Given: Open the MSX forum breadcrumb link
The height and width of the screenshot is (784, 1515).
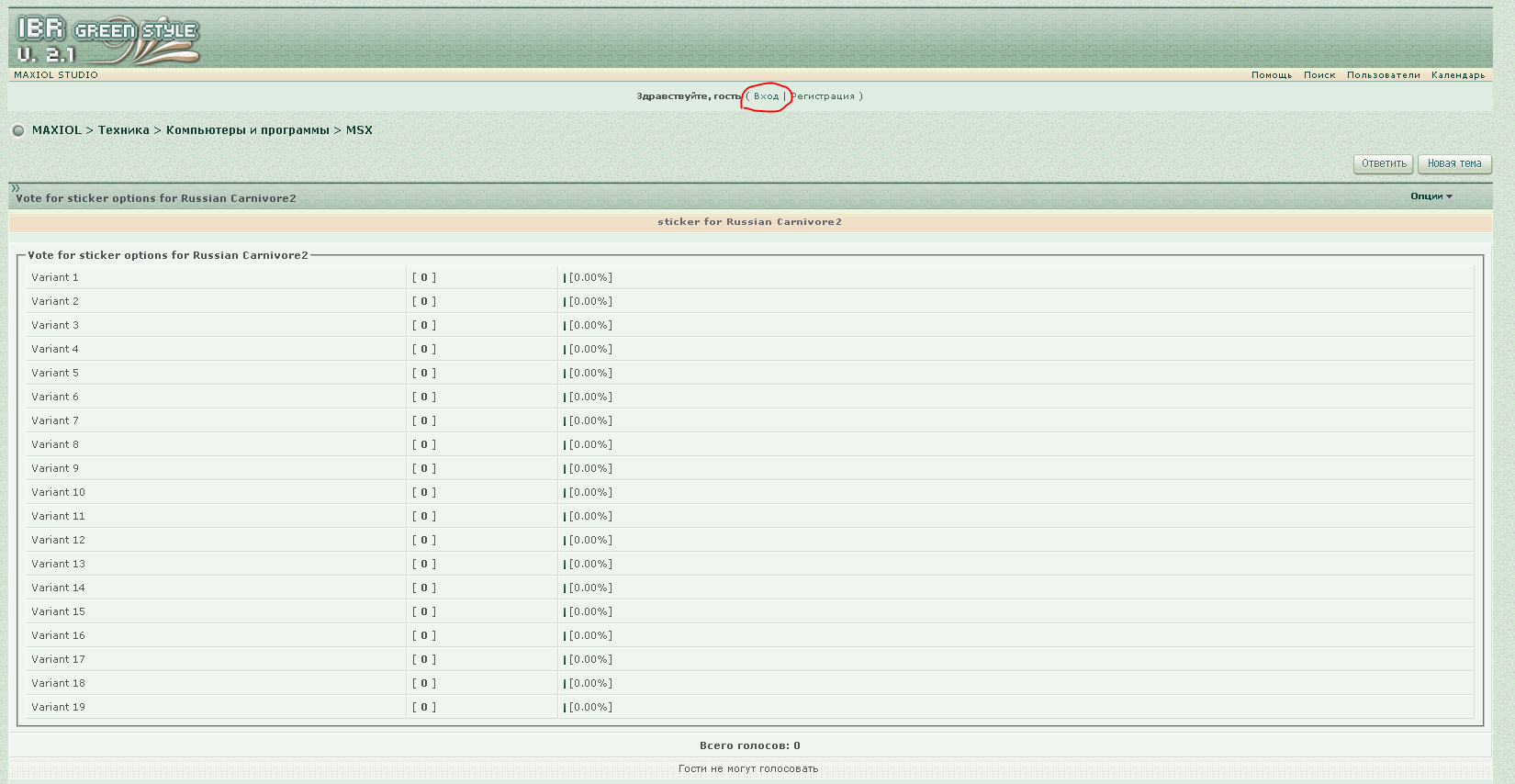Looking at the screenshot, I should tap(359, 130).
